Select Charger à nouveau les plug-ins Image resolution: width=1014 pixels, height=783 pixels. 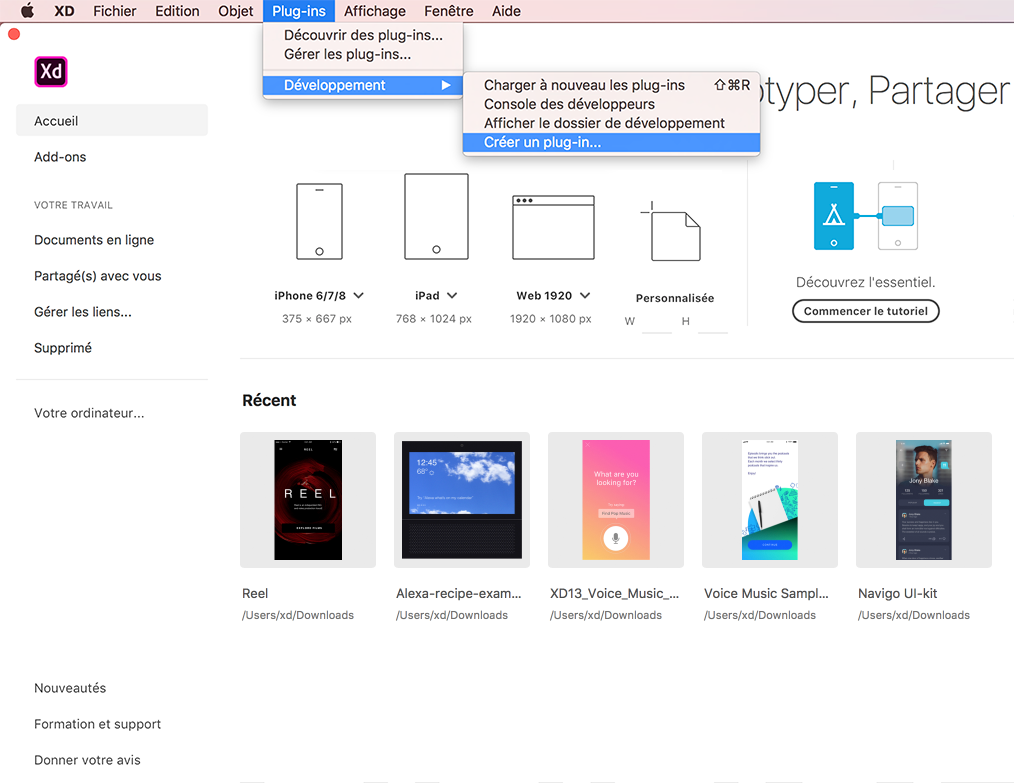[611, 85]
